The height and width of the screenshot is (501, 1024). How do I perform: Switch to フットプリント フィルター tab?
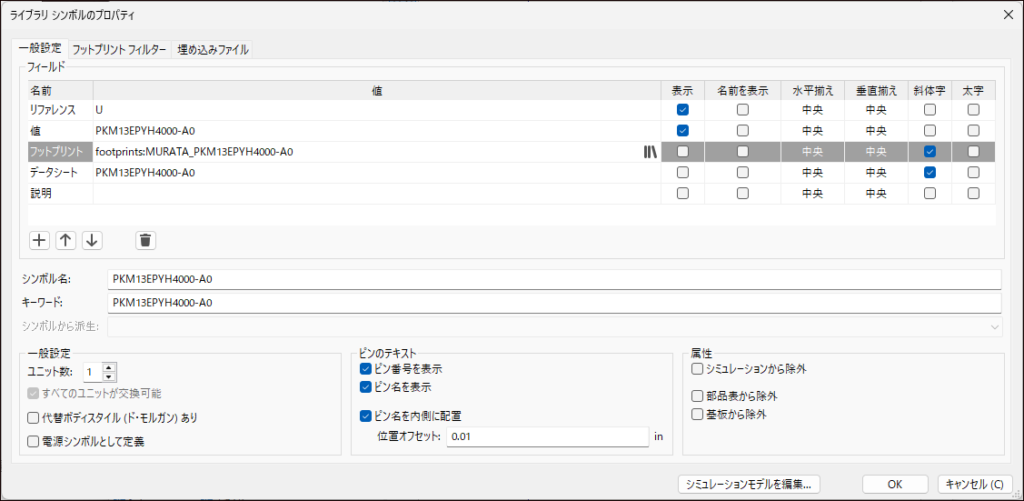click(x=120, y=49)
